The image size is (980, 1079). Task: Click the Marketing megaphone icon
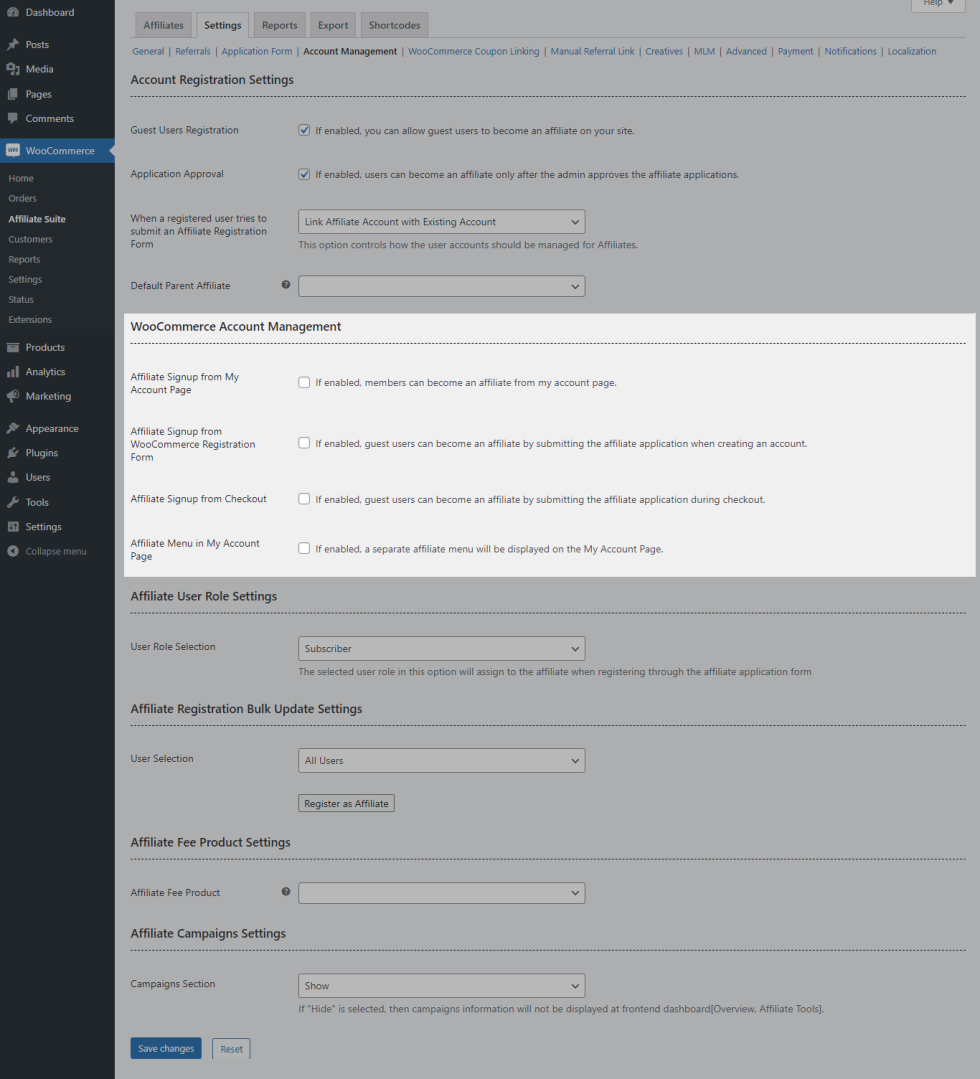[13, 396]
